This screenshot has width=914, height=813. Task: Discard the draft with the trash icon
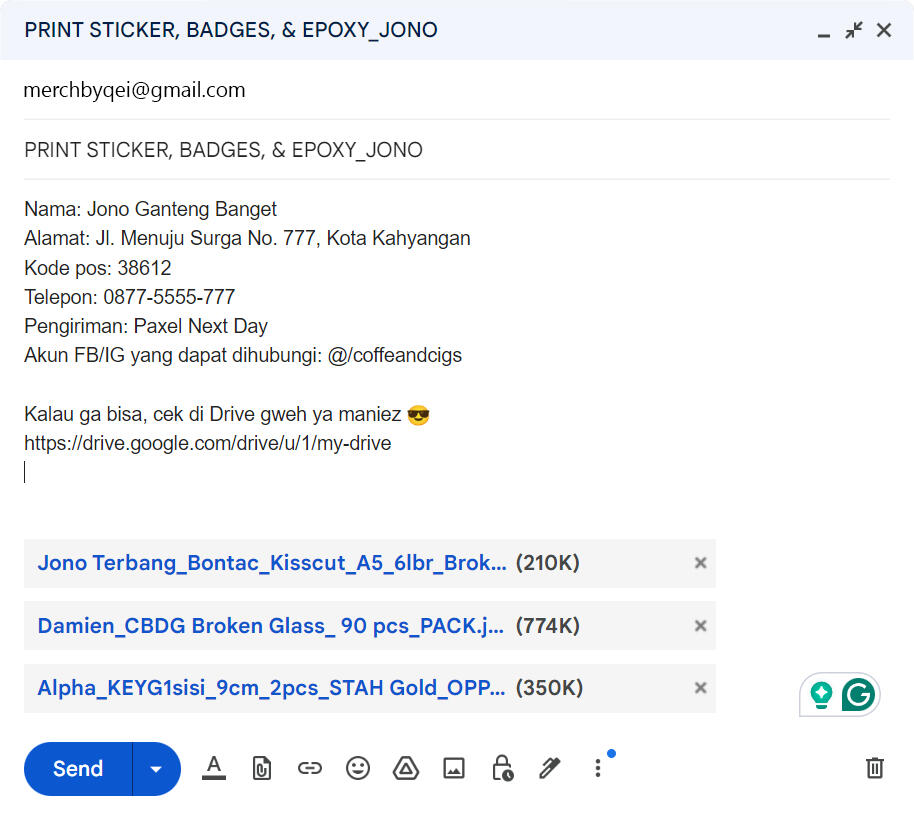[874, 768]
